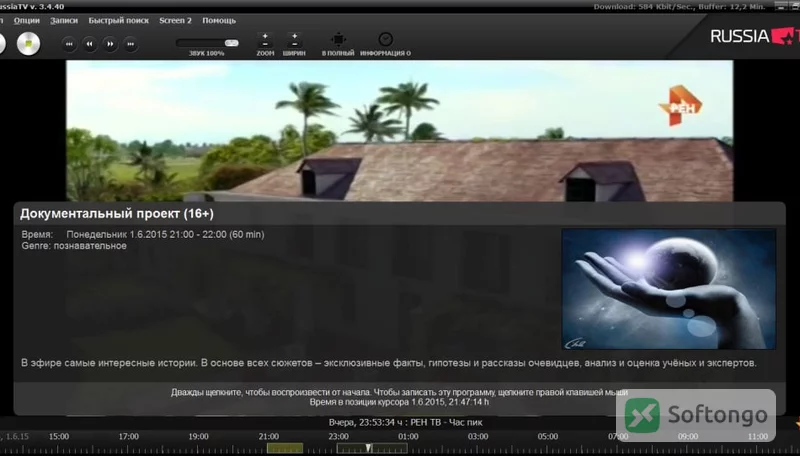Click the РЕН channel logo on the video
Image resolution: width=800 pixels, height=456 pixels.
pos(681,106)
